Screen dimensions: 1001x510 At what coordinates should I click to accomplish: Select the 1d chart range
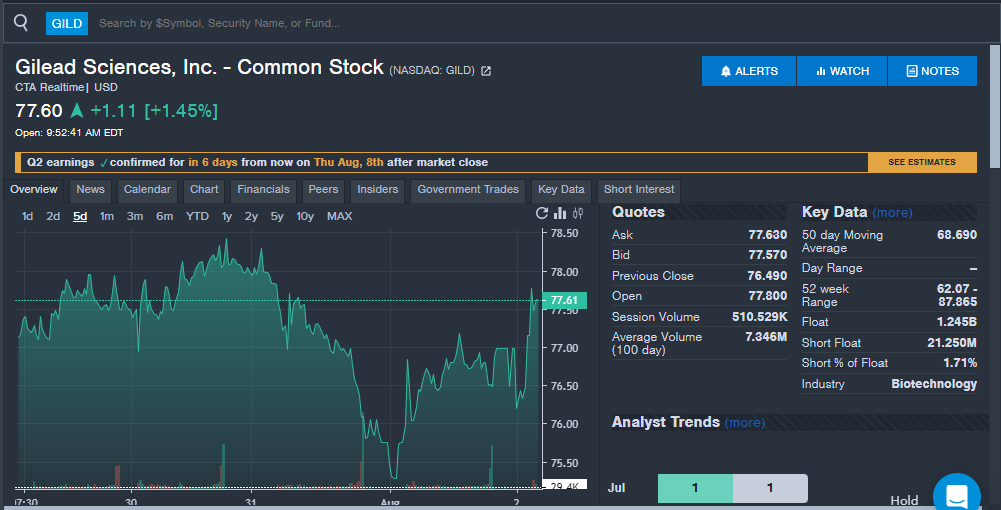(27, 216)
